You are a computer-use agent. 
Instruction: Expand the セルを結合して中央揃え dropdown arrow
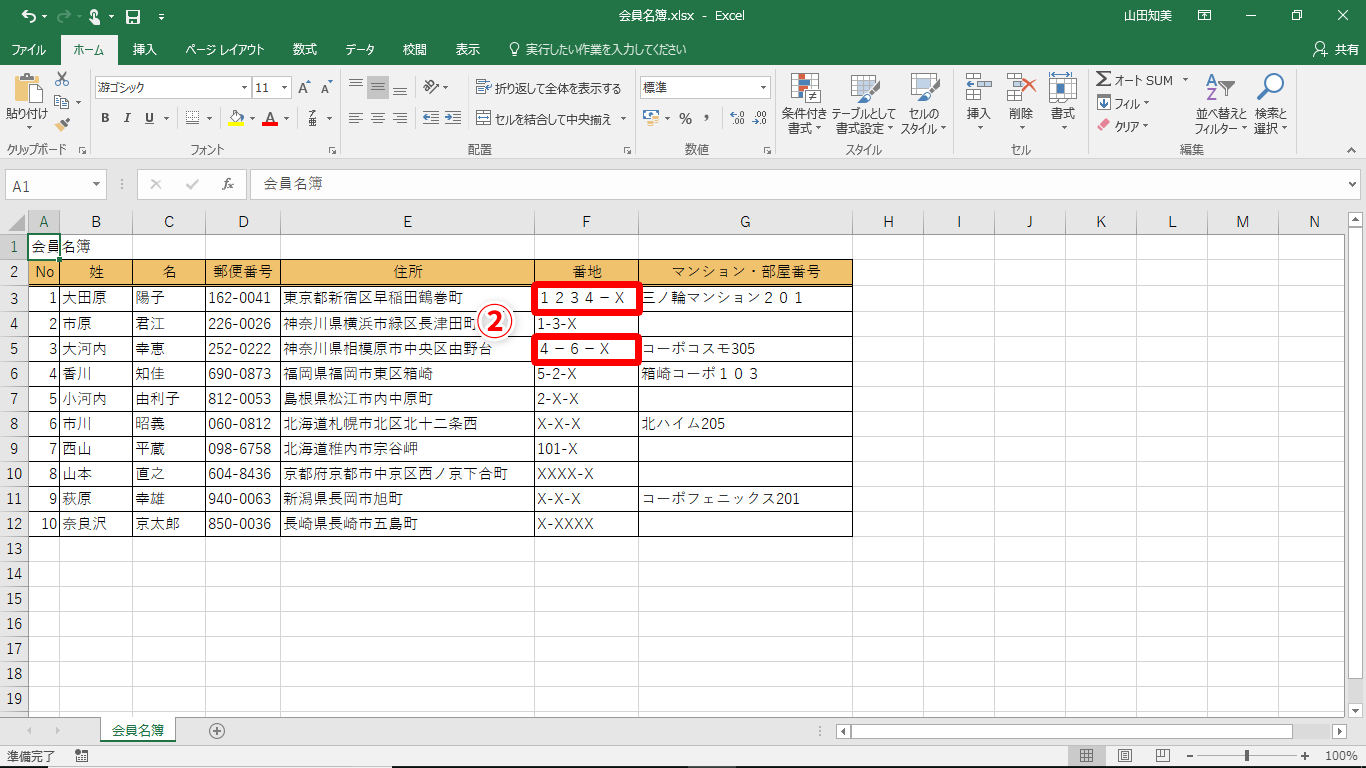623,119
